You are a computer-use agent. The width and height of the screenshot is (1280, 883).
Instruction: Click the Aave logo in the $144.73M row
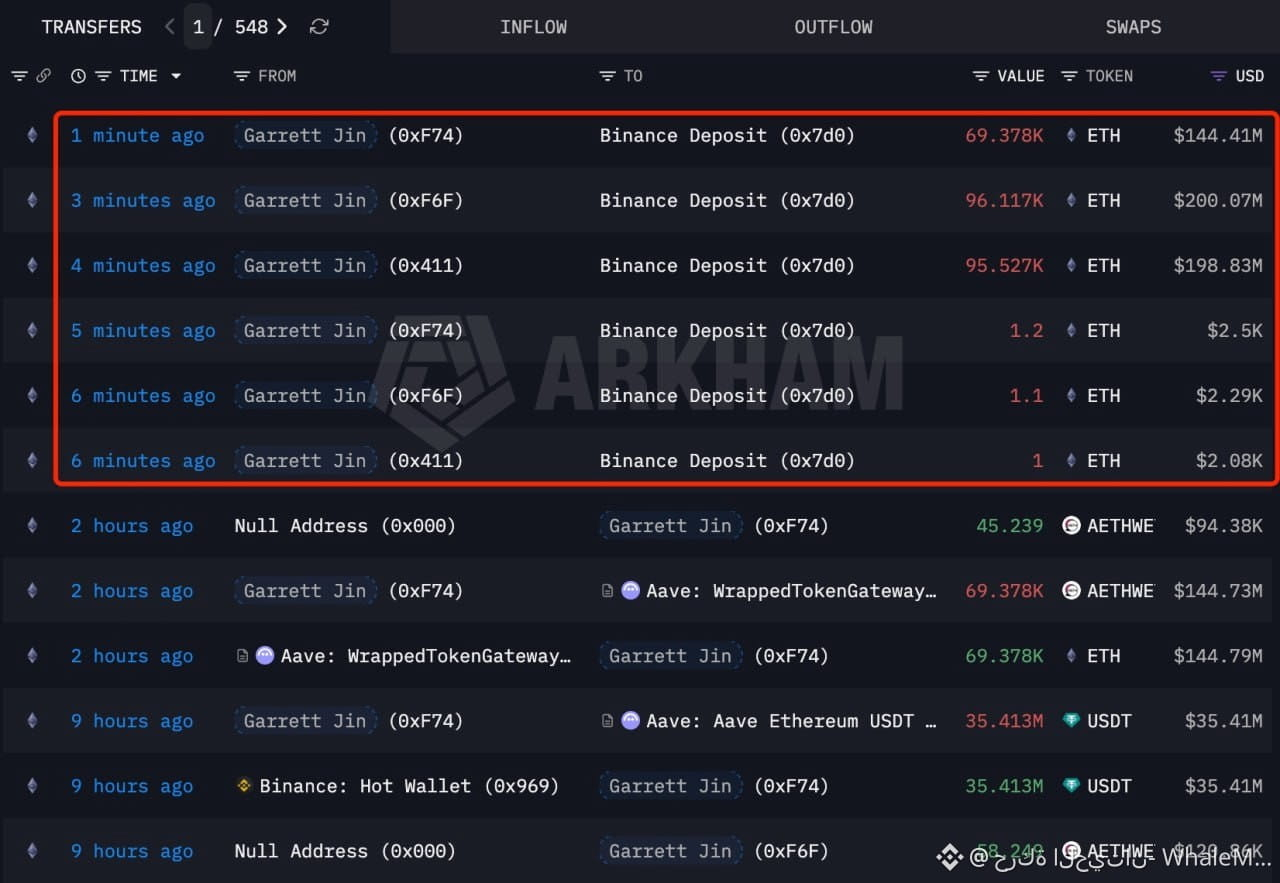(630, 591)
